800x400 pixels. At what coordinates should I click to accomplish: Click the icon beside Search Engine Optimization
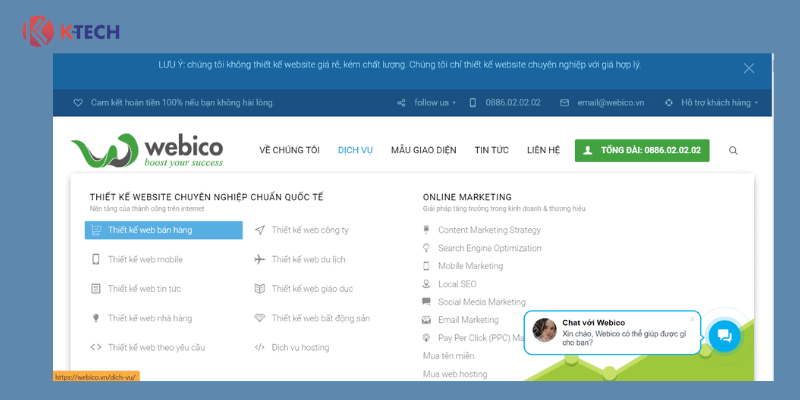coord(427,248)
